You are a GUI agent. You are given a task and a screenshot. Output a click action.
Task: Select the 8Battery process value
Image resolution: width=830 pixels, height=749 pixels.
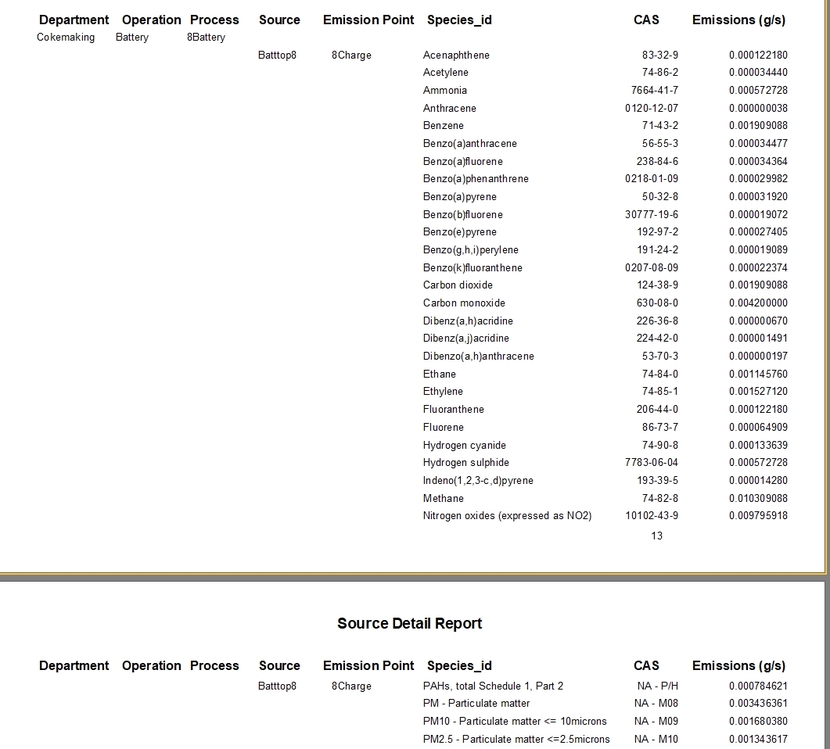pos(206,37)
